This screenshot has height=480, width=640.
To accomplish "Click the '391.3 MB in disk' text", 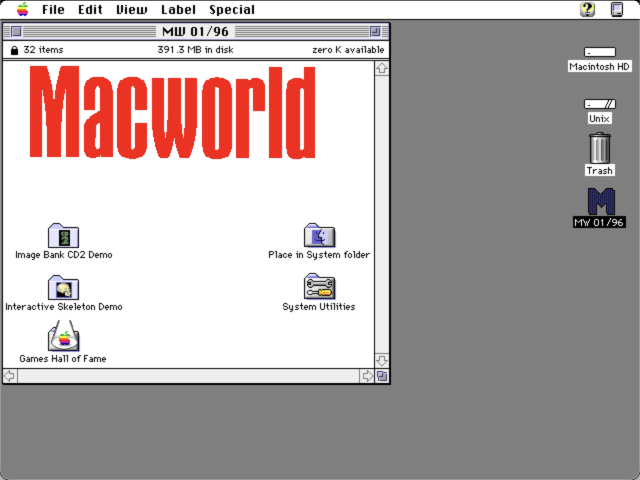I will [196, 50].
